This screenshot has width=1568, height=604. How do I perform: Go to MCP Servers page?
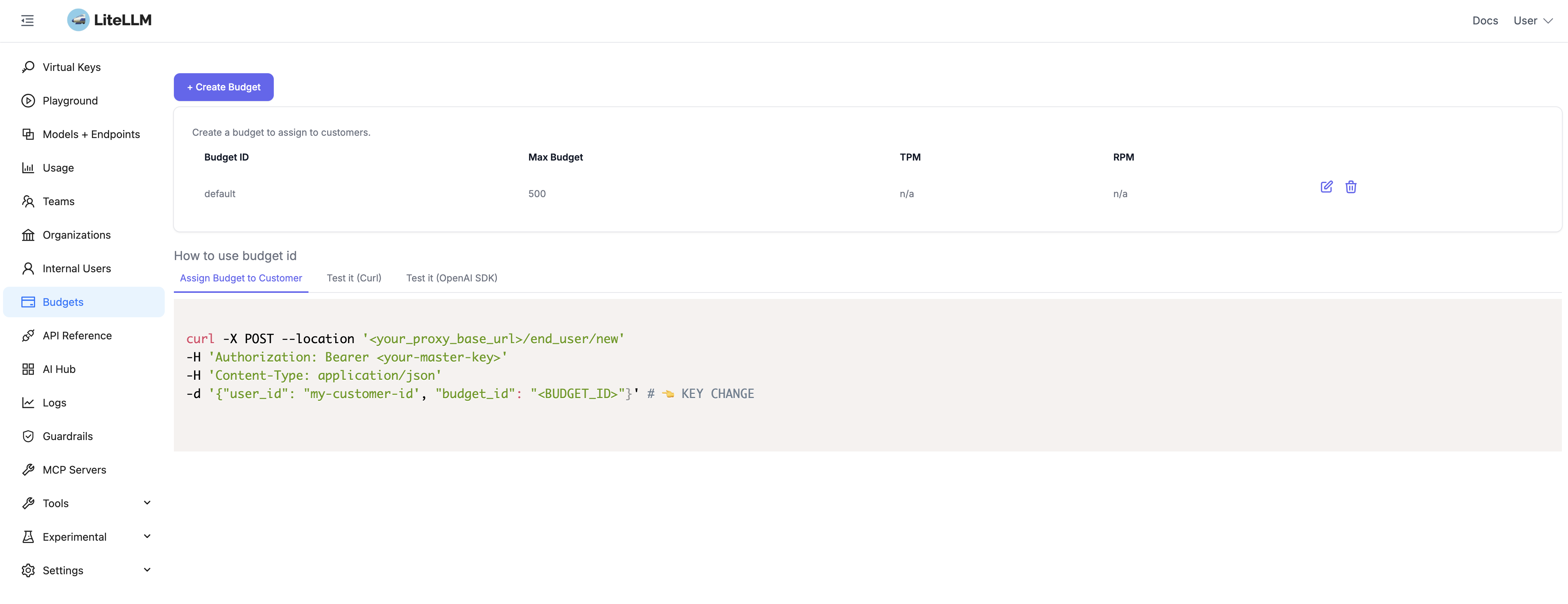[x=74, y=469]
